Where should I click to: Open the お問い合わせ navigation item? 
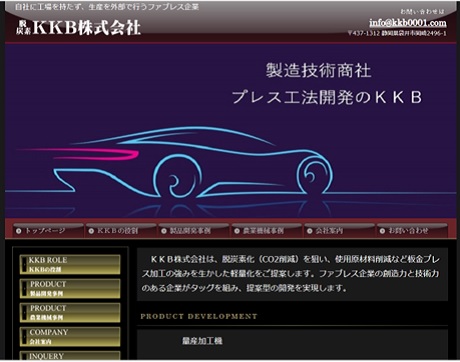pos(412,231)
